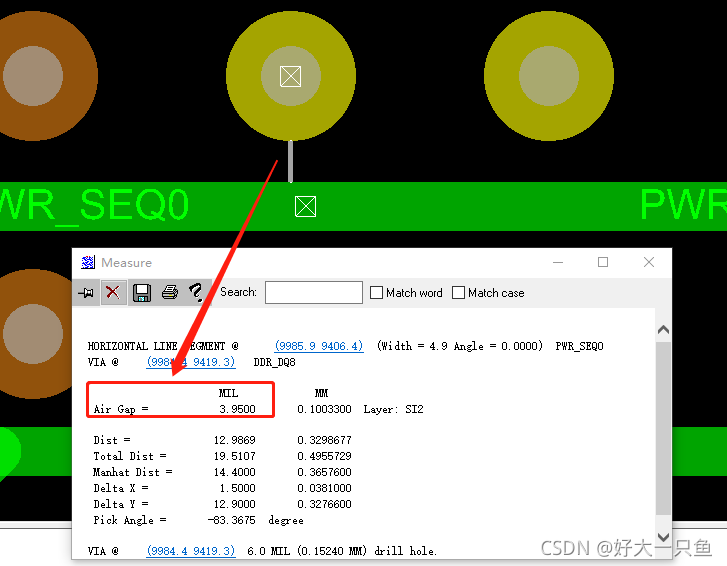Viewport: 727px width, 566px height.
Task: Click the bottom VIA drill hole coordinate link
Action: pyautogui.click(x=190, y=551)
